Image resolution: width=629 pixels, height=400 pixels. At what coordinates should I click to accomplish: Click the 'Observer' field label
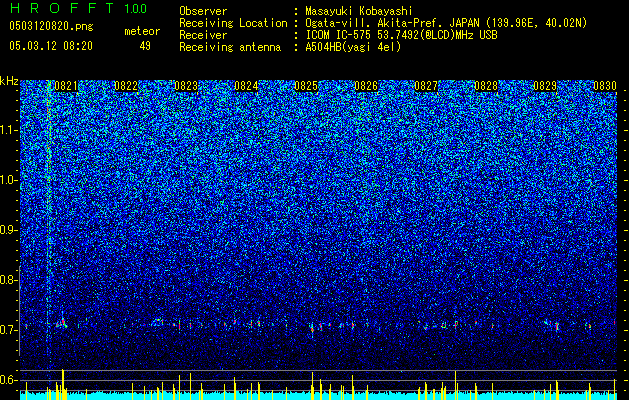[x=203, y=11]
